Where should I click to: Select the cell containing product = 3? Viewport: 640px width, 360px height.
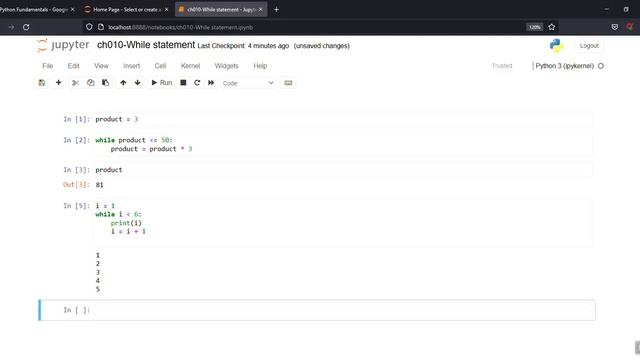click(x=343, y=119)
